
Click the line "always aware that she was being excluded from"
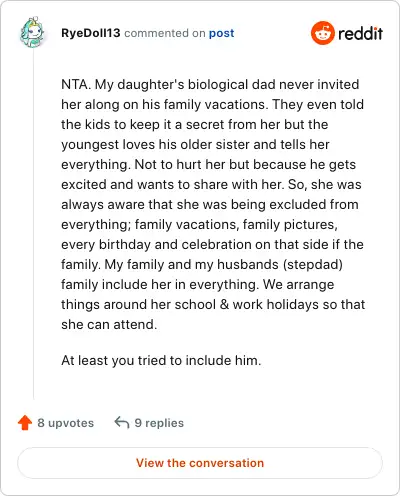pos(210,205)
